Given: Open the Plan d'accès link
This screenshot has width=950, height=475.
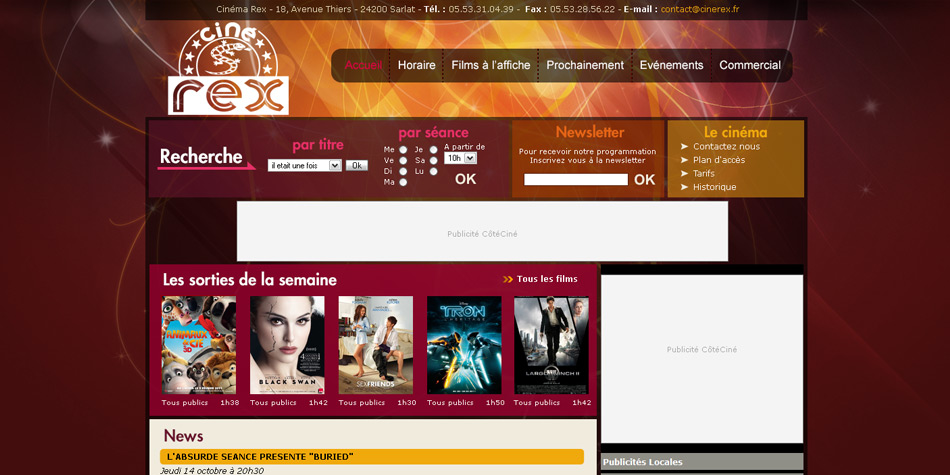Looking at the screenshot, I should click(719, 160).
